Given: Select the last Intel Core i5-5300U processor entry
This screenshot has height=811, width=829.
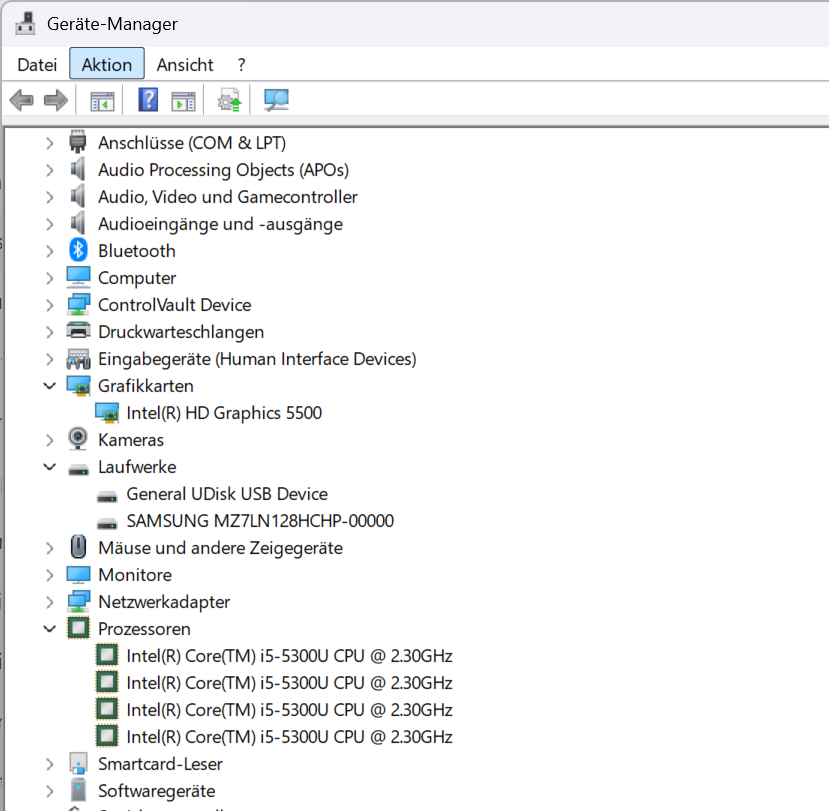Looking at the screenshot, I should pos(289,736).
